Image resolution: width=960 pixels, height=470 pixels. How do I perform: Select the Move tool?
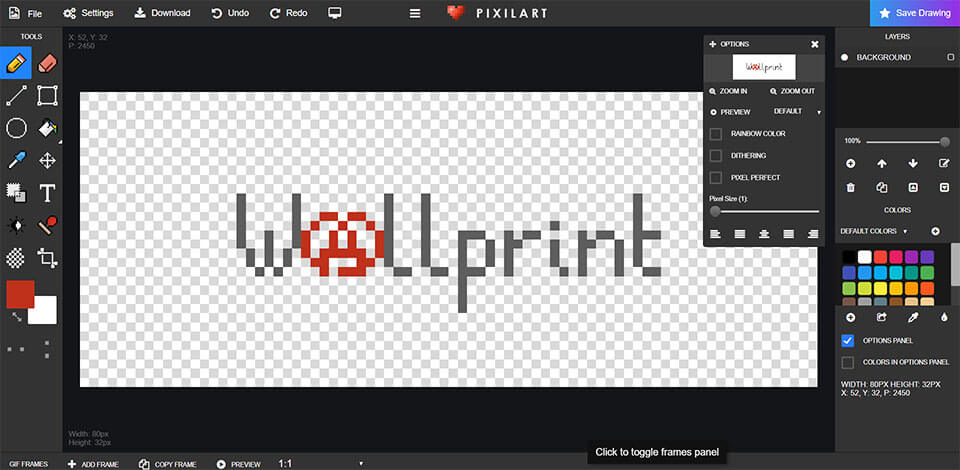point(47,161)
